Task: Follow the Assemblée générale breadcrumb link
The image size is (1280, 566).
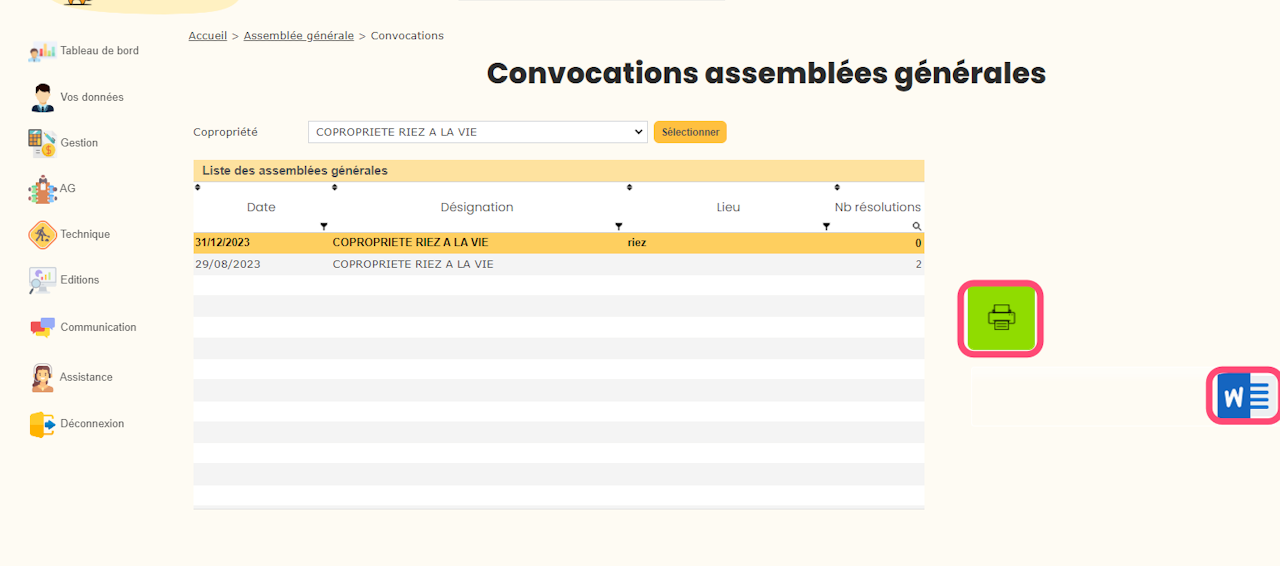Action: click(x=298, y=36)
